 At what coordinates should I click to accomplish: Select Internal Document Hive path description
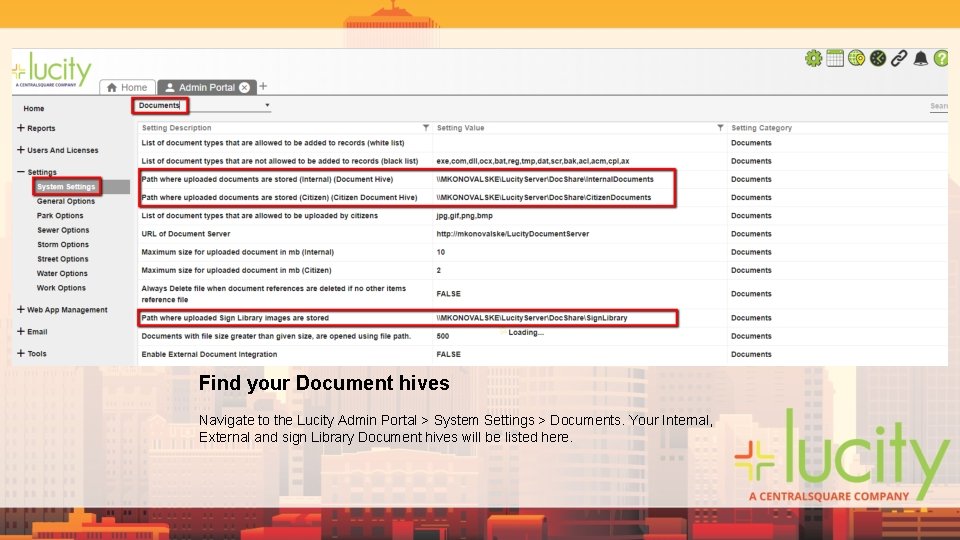pos(267,179)
